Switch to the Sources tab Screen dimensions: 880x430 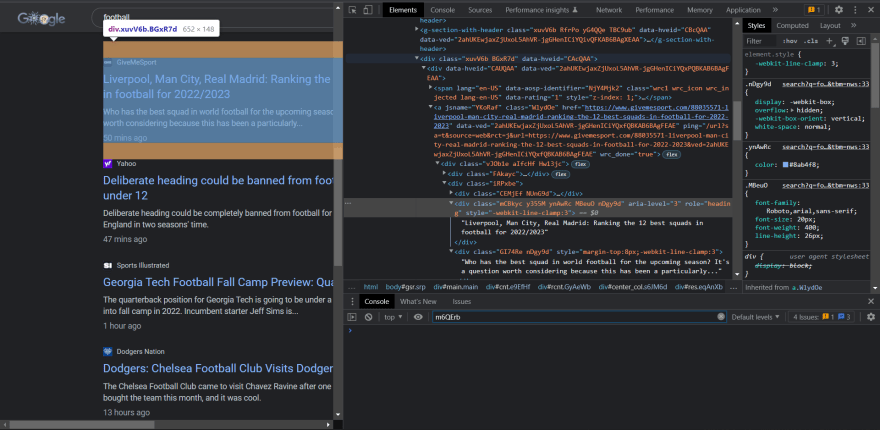(480, 10)
